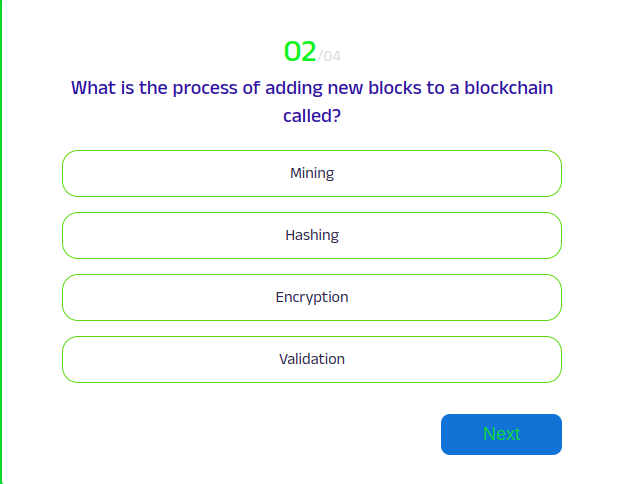Click the word Mining in first option
Image resolution: width=619 pixels, height=484 pixels.
[312, 173]
